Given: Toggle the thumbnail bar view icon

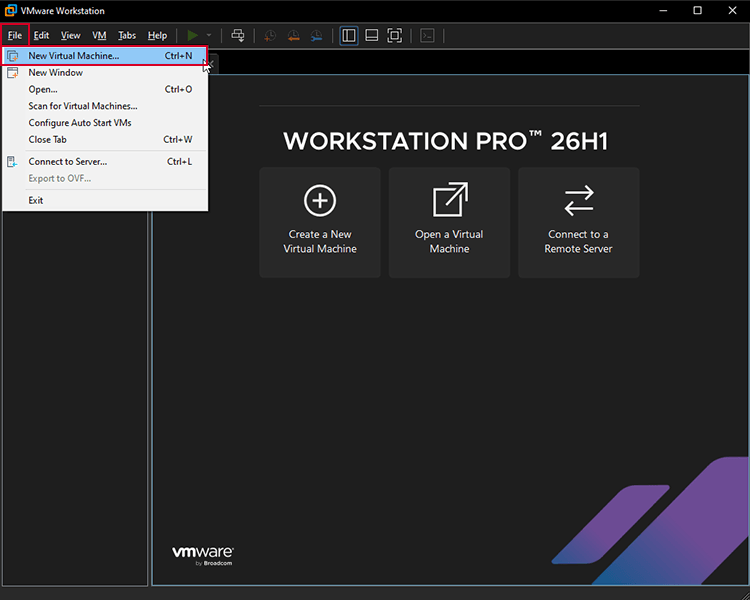Looking at the screenshot, I should pyautogui.click(x=372, y=35).
